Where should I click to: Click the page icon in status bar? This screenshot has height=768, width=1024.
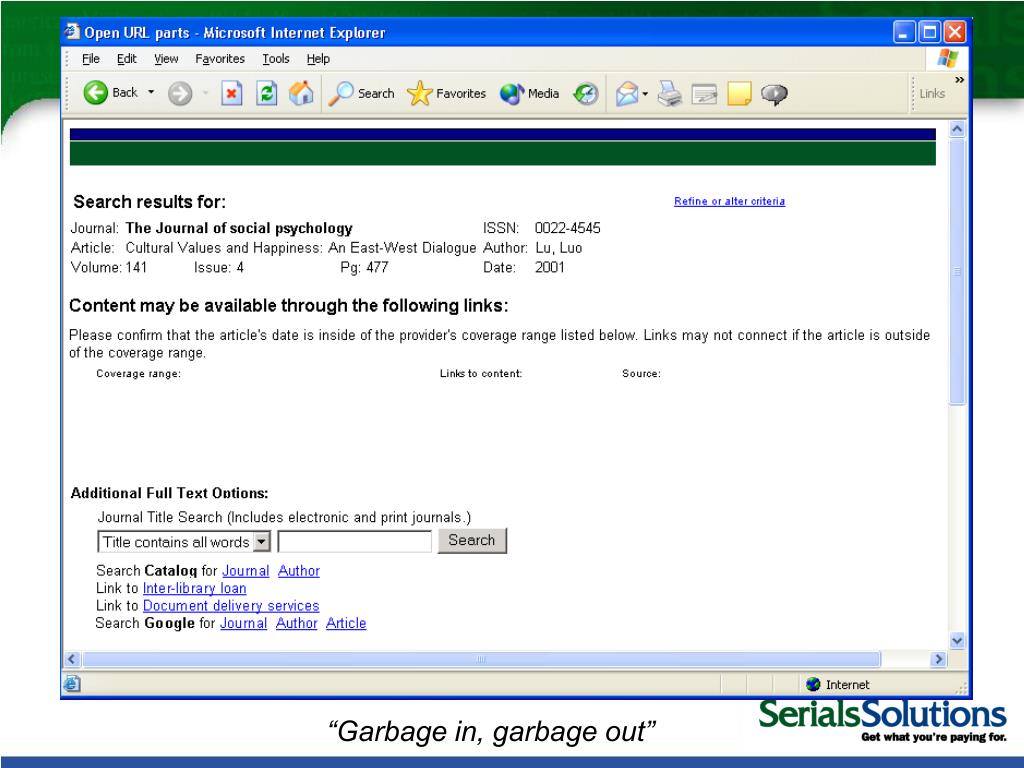click(72, 684)
